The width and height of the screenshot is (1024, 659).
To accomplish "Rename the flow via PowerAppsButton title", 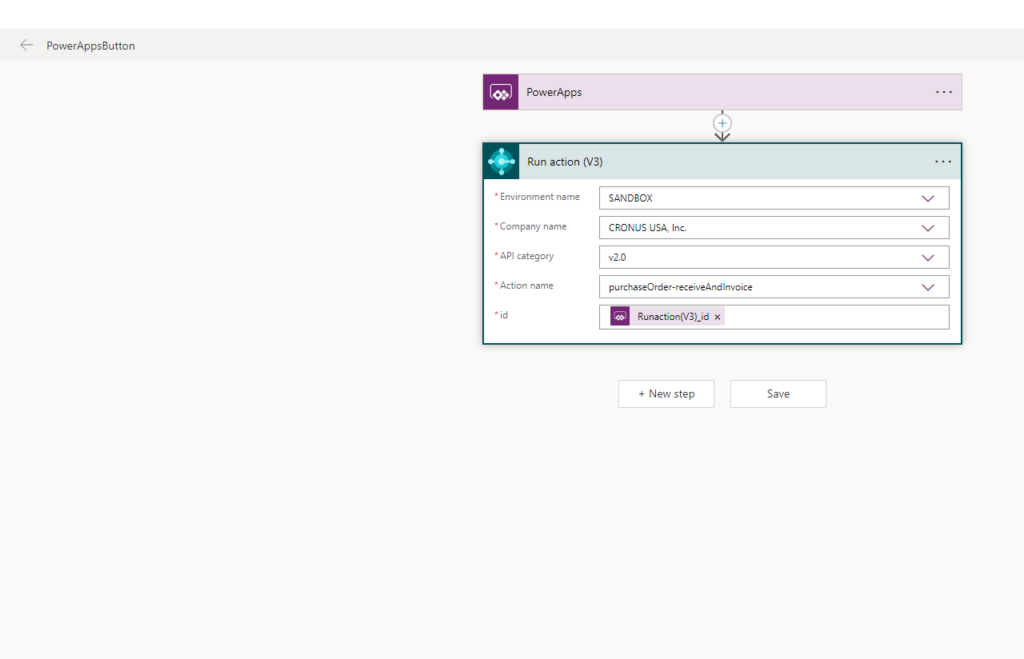I will pyautogui.click(x=91, y=46).
